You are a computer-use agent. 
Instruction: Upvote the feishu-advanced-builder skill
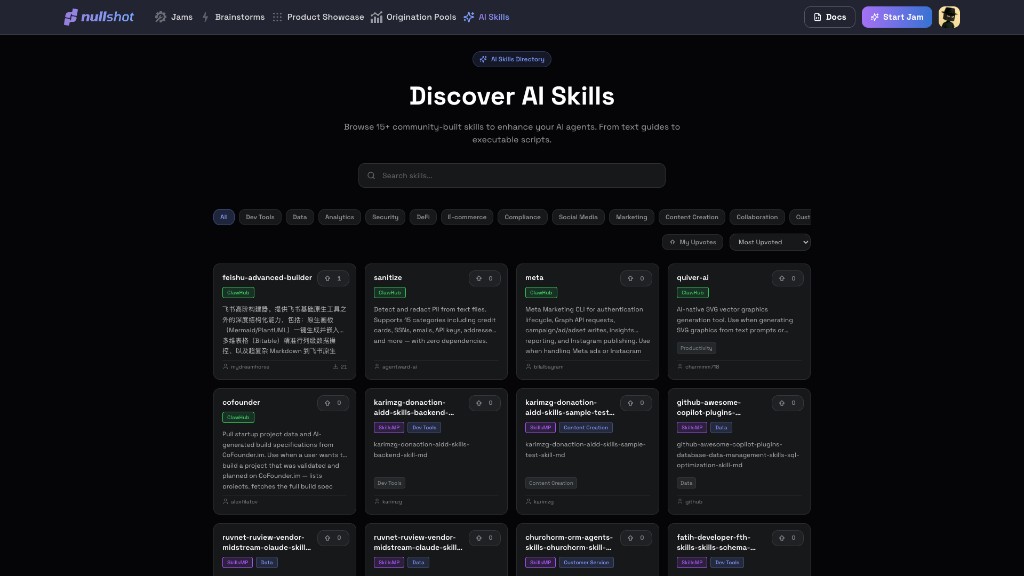pos(333,278)
